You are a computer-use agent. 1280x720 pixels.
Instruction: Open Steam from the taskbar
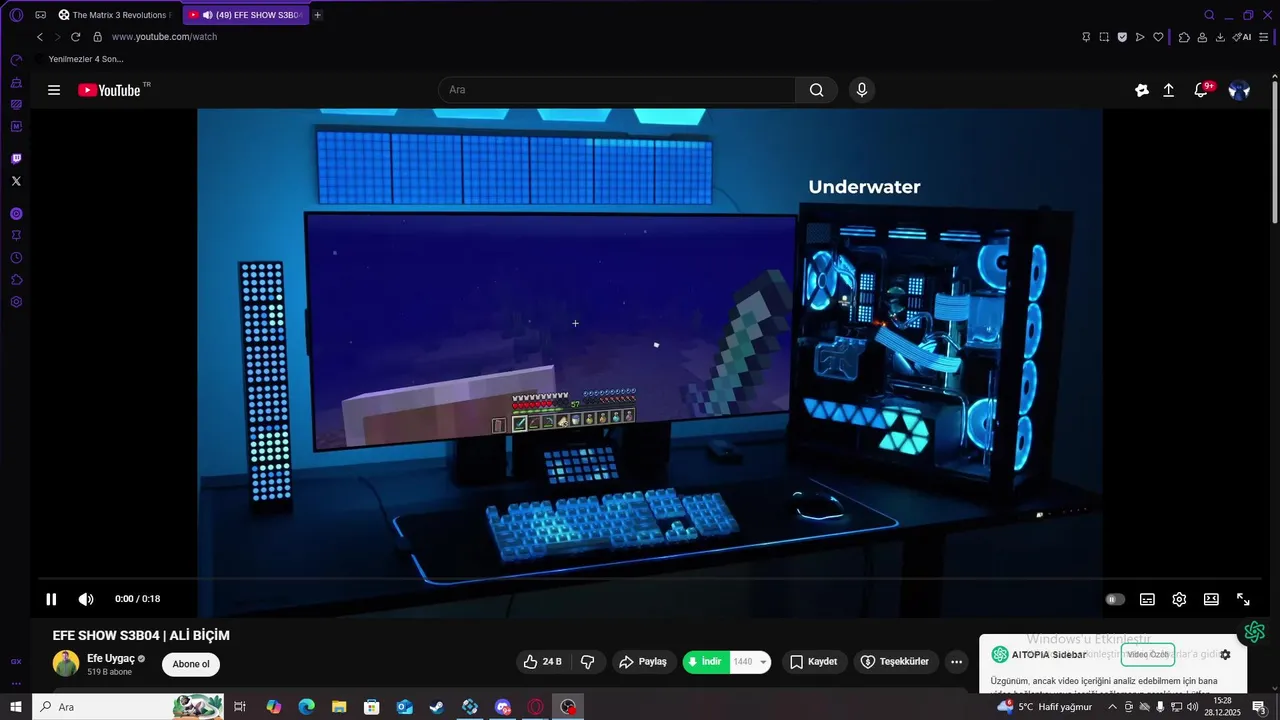pos(437,707)
